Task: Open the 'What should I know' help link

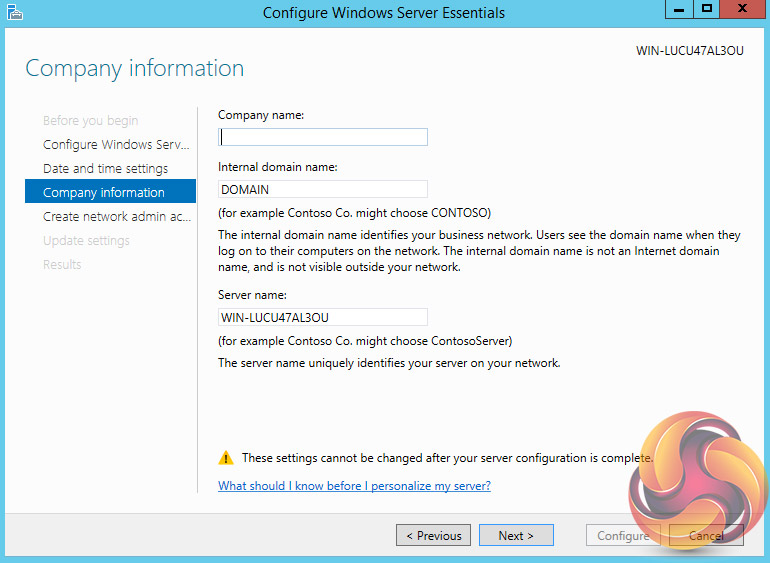Action: click(354, 486)
